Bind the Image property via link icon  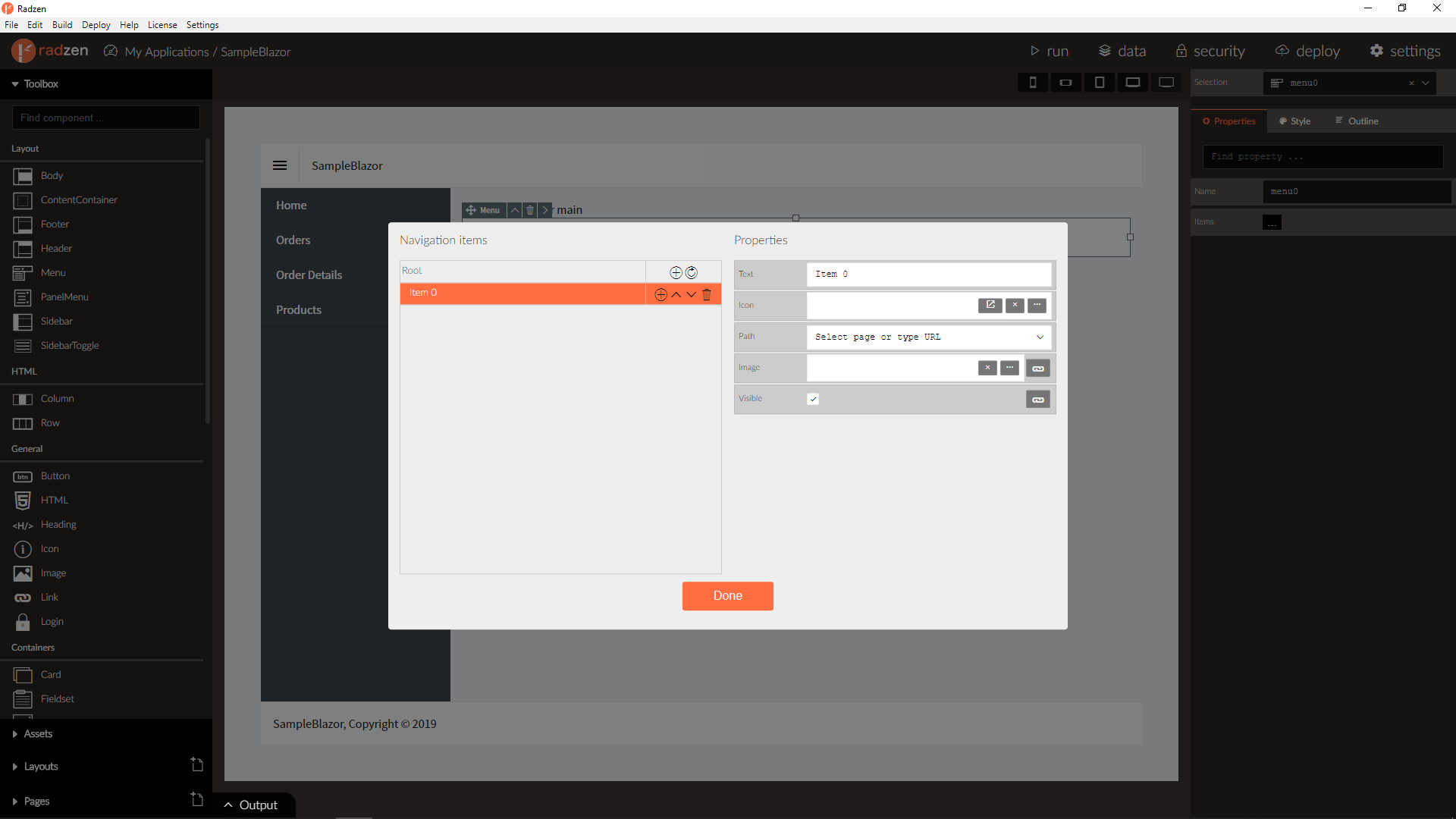click(x=1038, y=369)
